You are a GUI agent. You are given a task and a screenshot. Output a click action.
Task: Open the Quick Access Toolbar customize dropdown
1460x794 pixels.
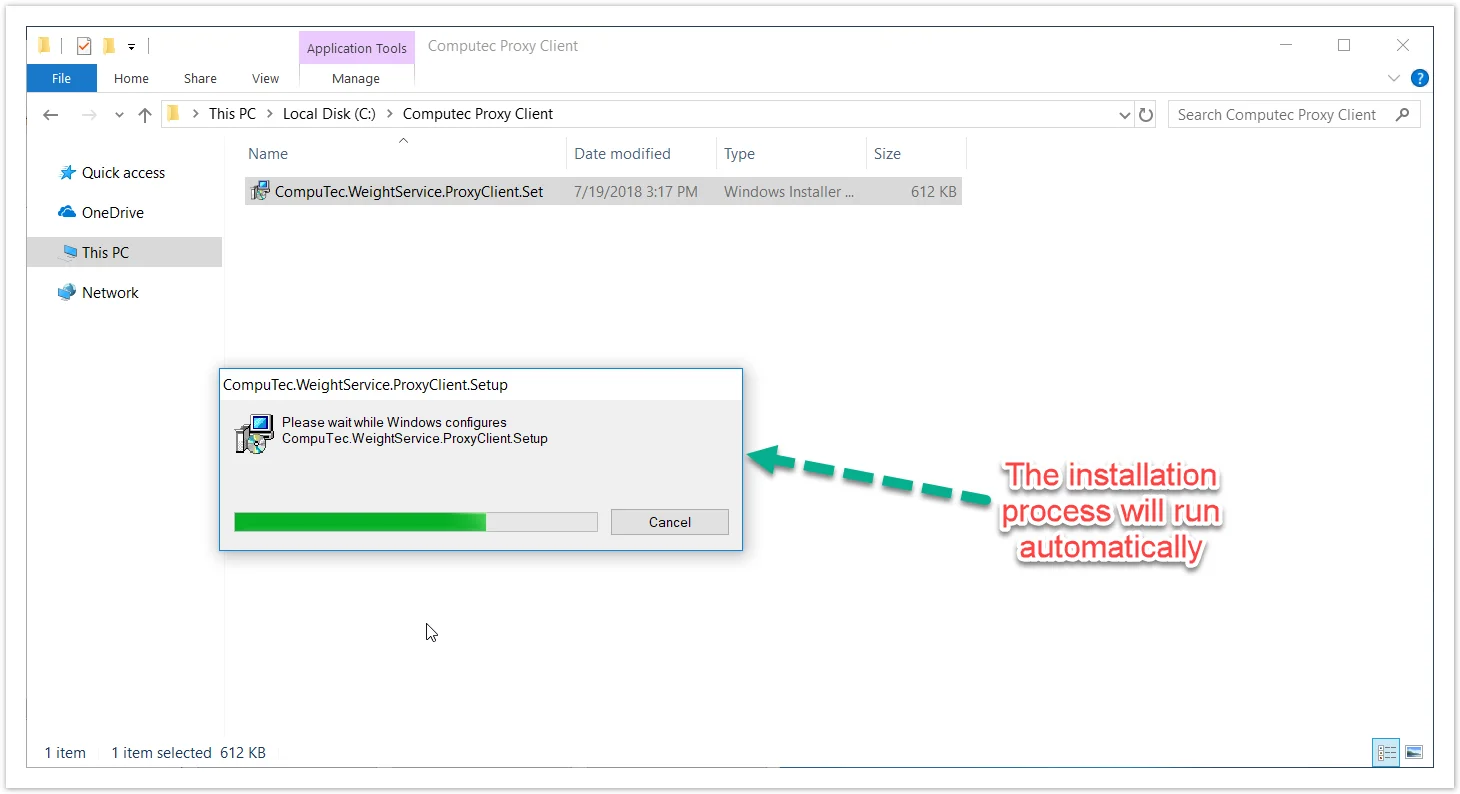point(131,46)
